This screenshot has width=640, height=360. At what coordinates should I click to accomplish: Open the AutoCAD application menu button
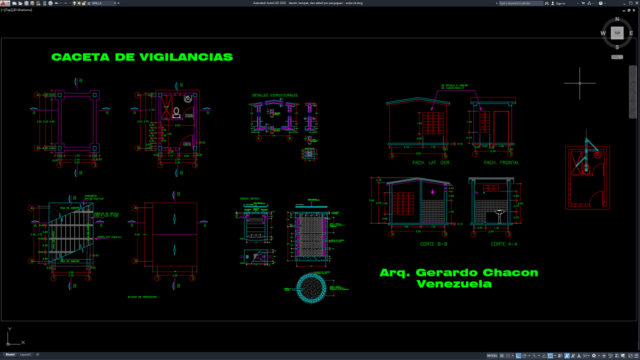[4, 3]
